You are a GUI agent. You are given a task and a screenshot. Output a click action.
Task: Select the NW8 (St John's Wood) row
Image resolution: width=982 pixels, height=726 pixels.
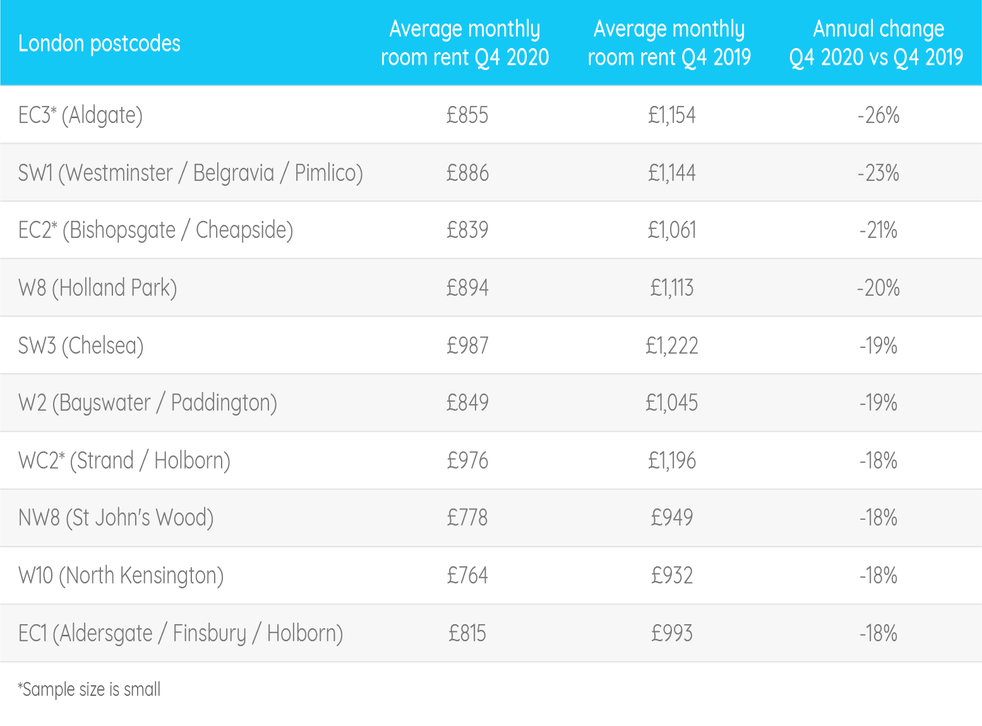tap(116, 519)
